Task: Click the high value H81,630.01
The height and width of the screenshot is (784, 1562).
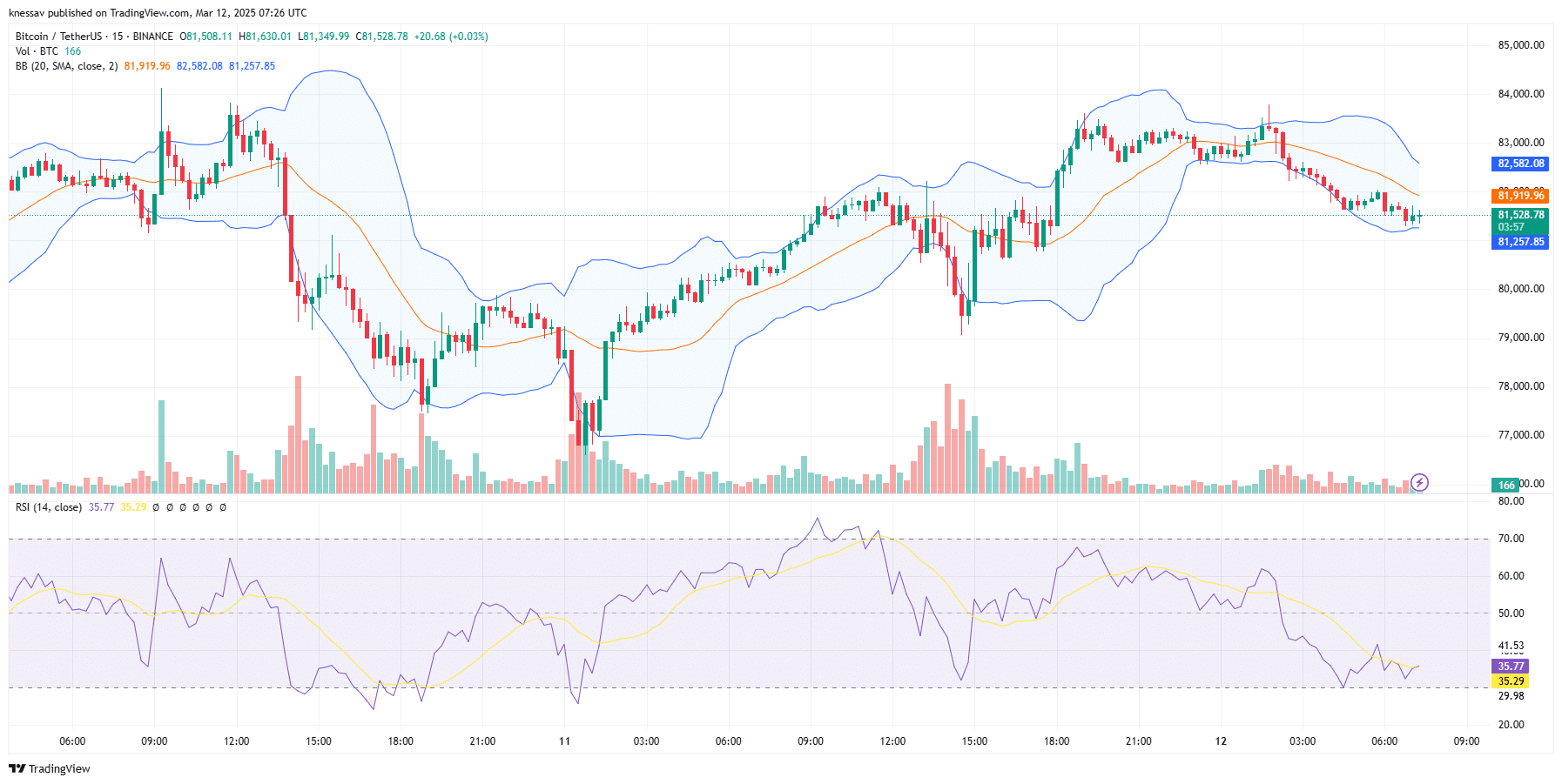Action: click(x=265, y=37)
